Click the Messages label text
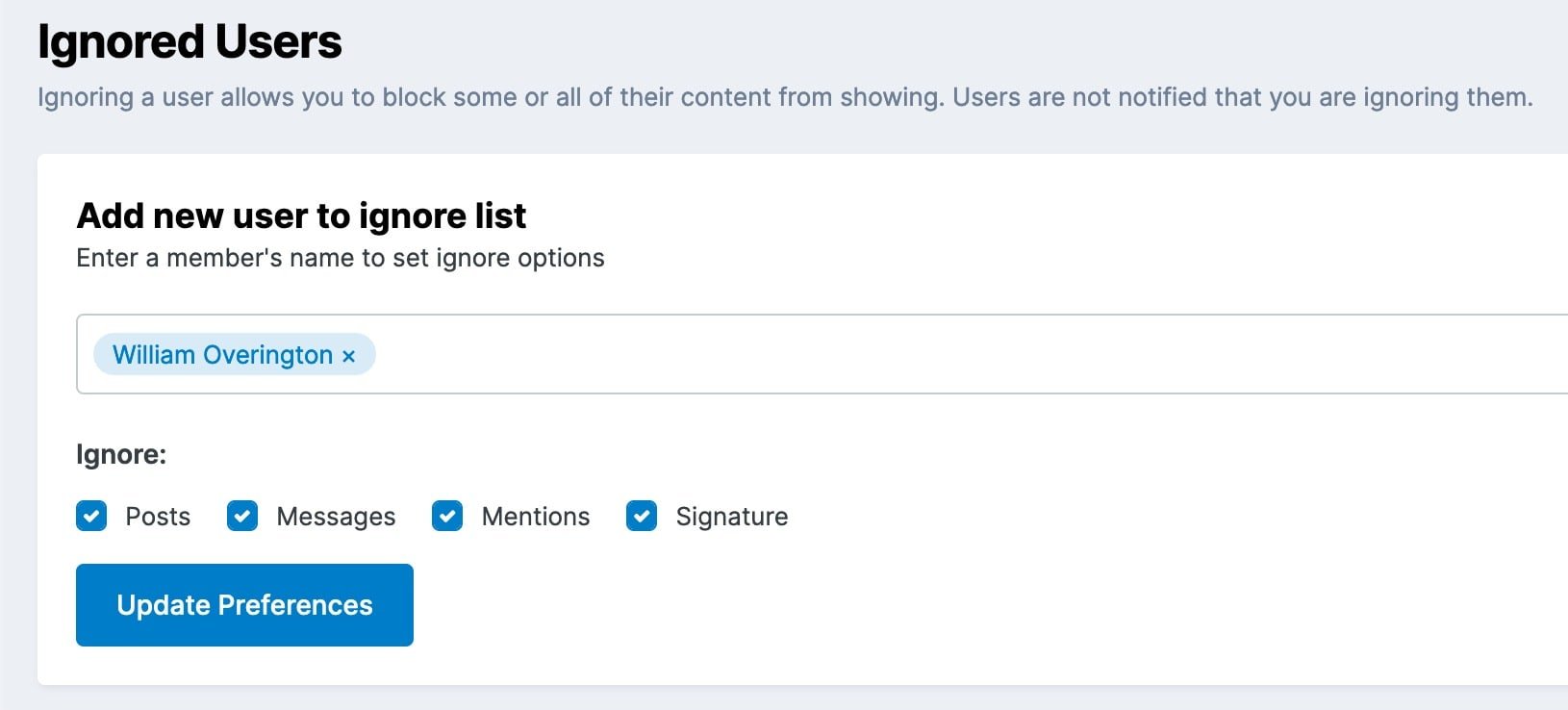This screenshot has height=710, width=1568. coord(336,517)
